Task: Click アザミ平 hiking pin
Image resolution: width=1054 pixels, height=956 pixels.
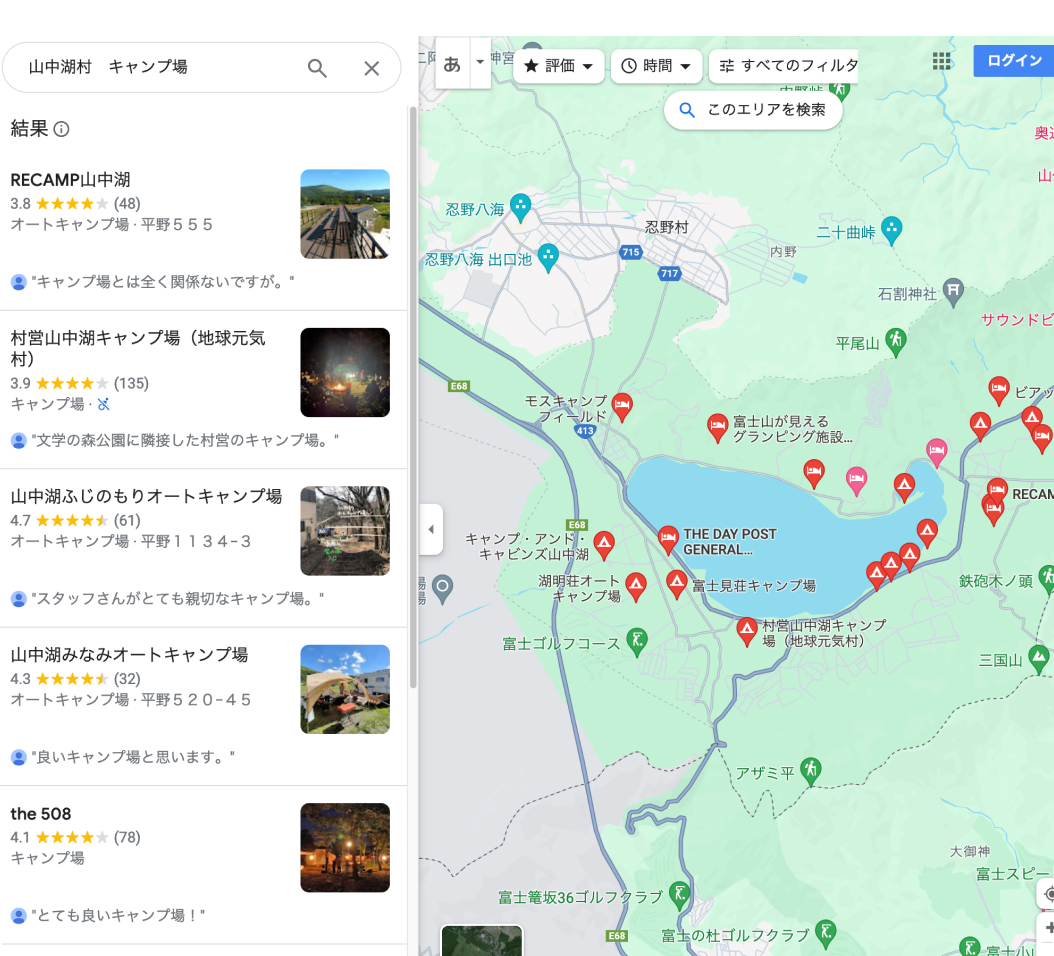Action: tap(811, 770)
